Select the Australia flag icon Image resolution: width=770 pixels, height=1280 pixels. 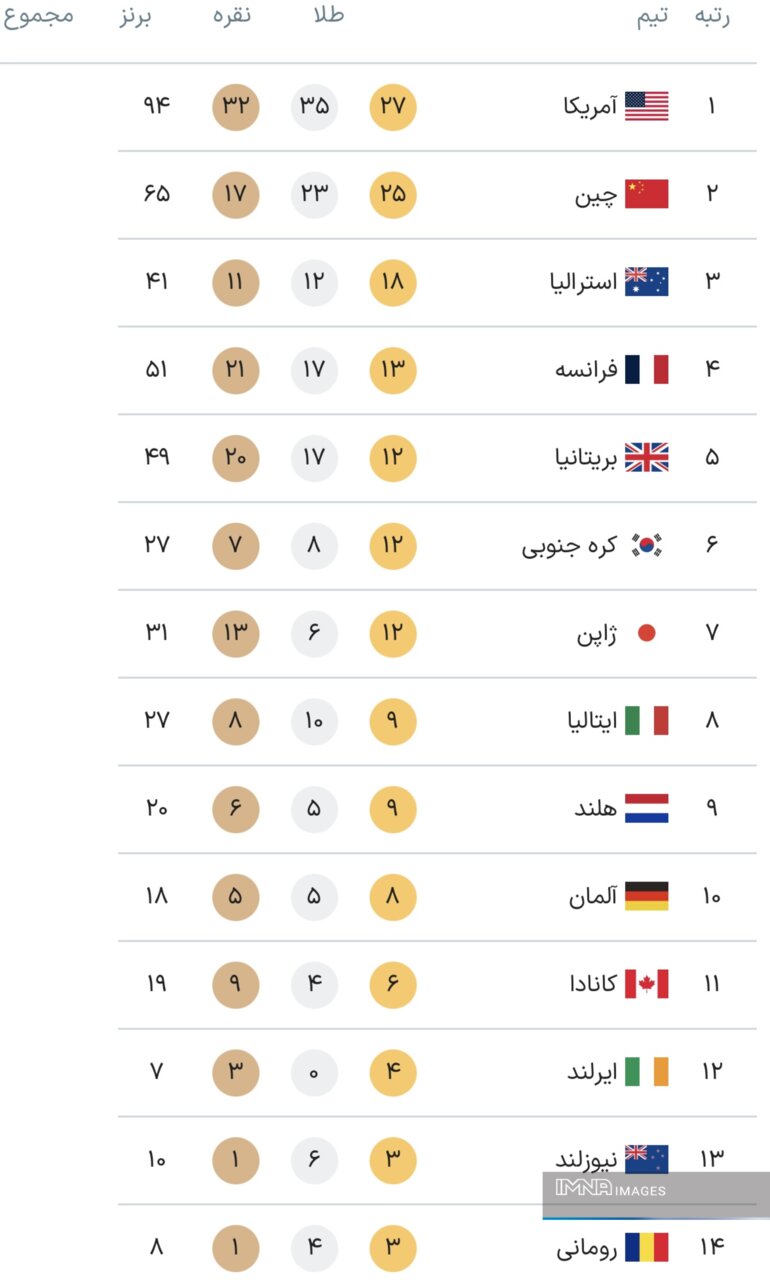[x=646, y=282]
